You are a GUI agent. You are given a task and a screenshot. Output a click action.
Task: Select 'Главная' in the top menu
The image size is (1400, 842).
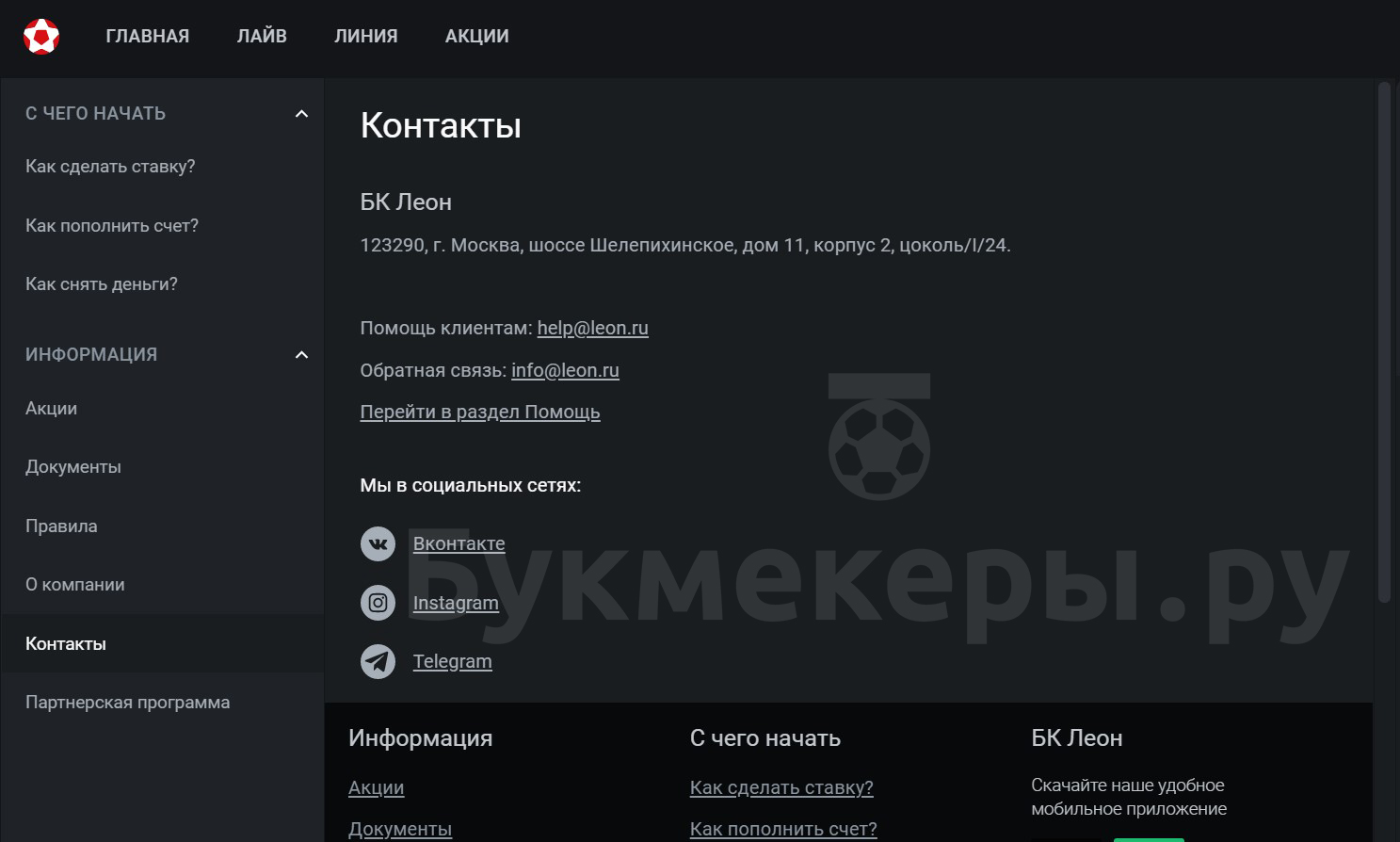[x=148, y=36]
